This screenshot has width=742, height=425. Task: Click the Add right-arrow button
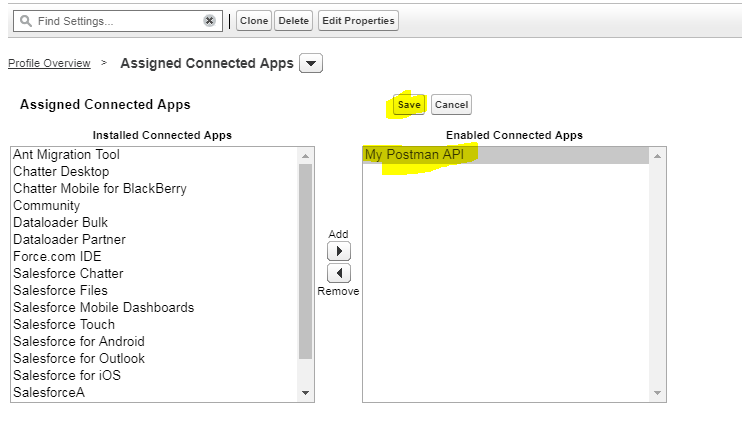coord(339,251)
